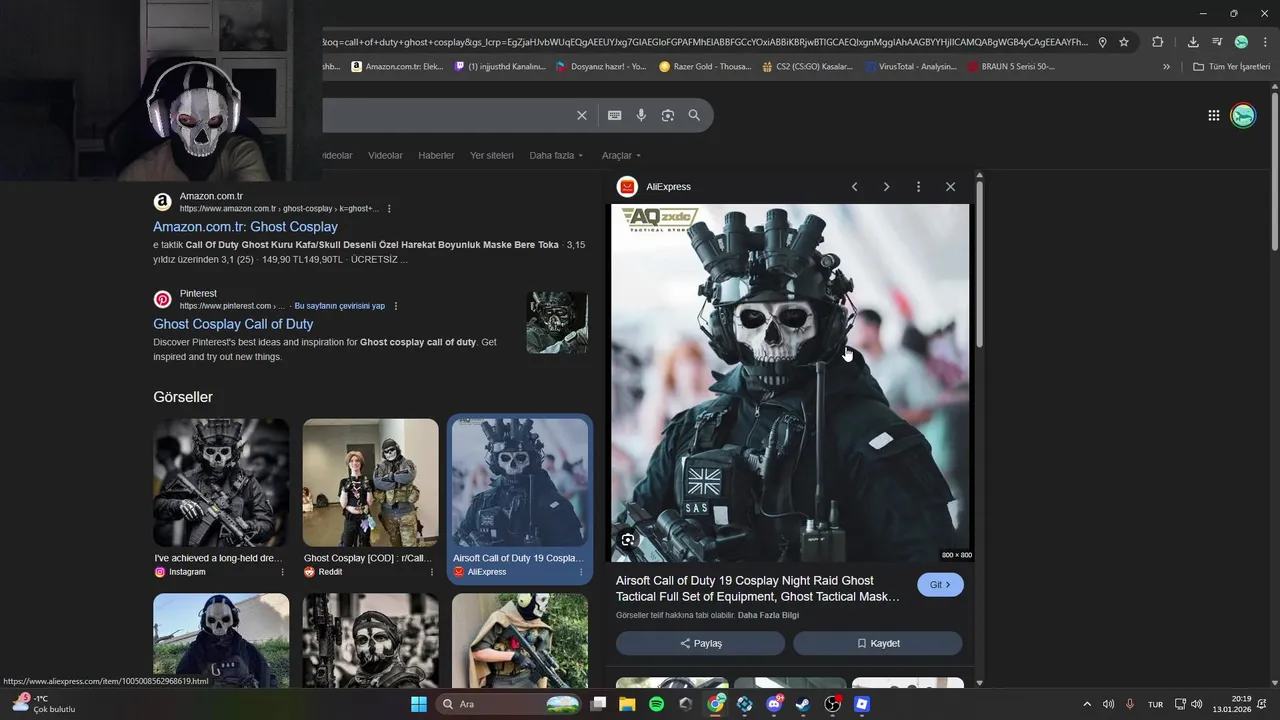Open Windows Start menu

point(418,704)
